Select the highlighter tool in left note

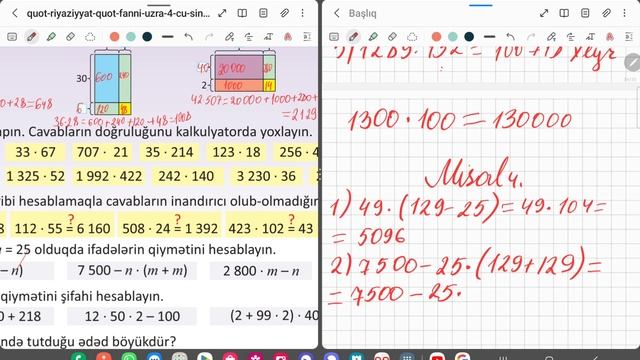coord(51,37)
